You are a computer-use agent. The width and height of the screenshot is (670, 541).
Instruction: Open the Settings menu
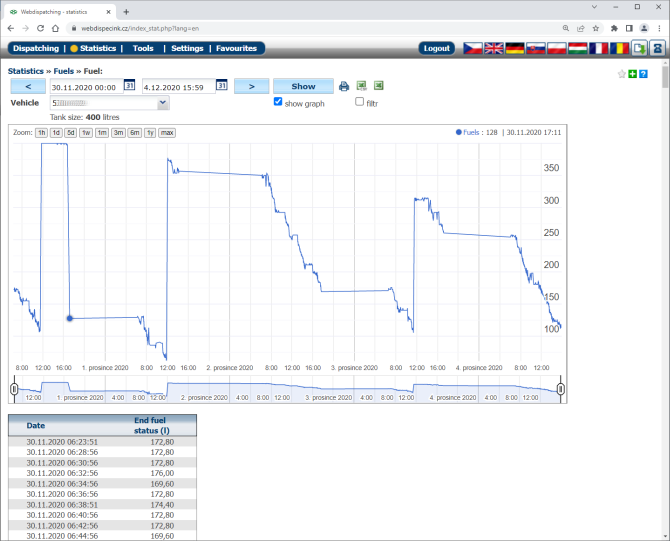point(187,48)
